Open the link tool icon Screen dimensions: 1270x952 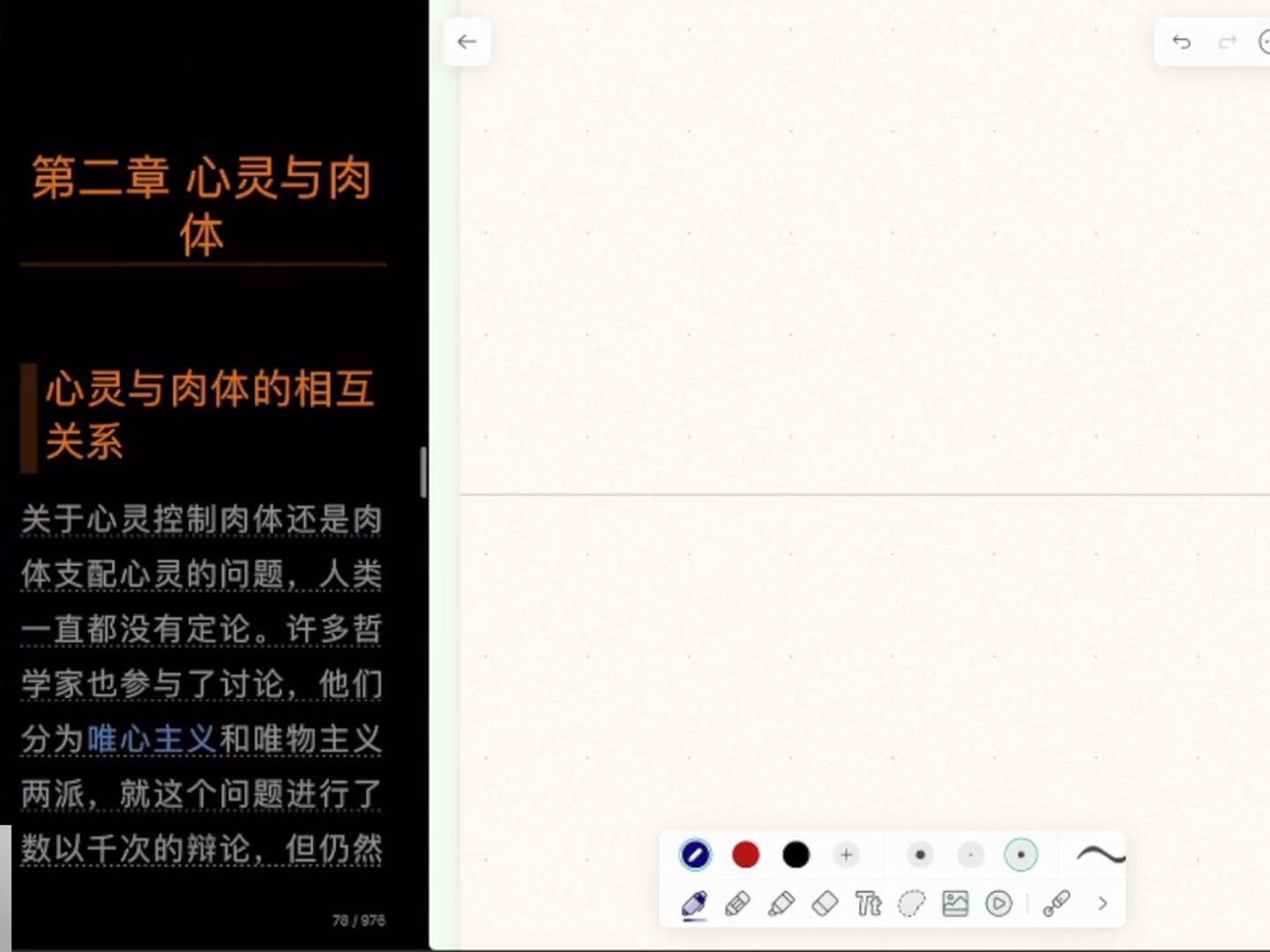[x=1056, y=904]
